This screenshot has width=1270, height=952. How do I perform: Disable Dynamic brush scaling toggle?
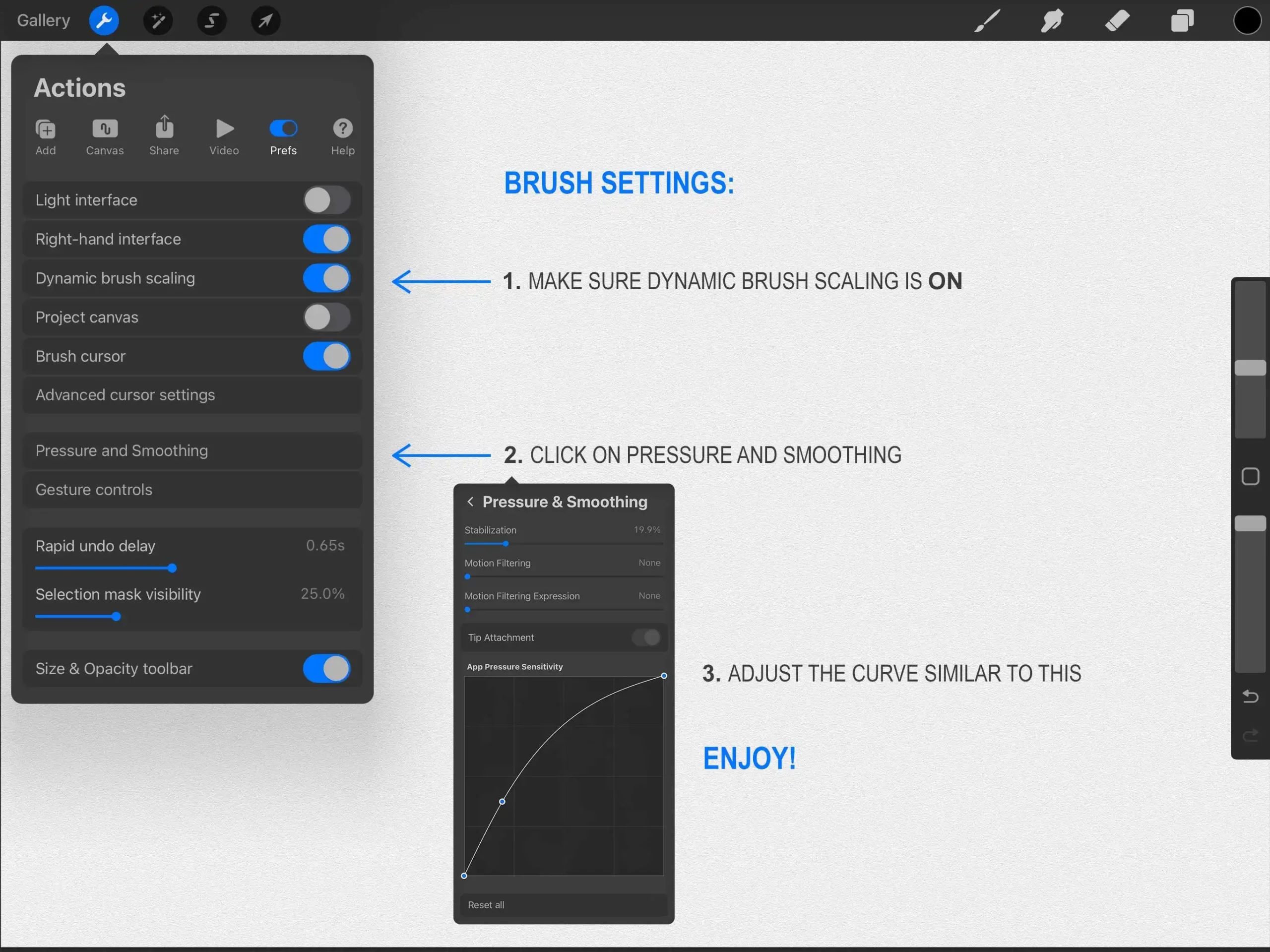pos(327,278)
